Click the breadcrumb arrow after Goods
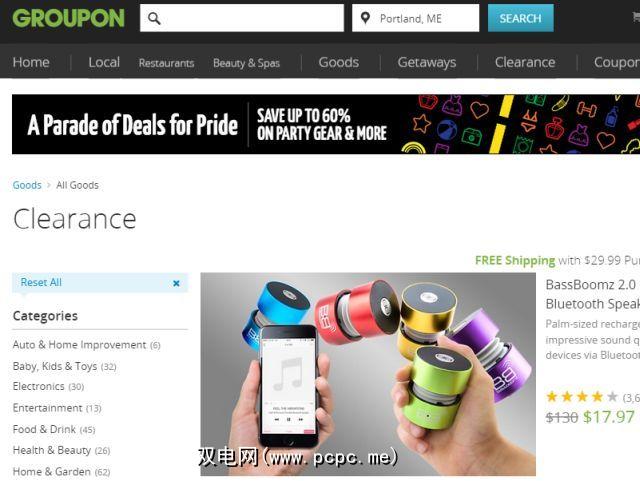 coord(49,185)
